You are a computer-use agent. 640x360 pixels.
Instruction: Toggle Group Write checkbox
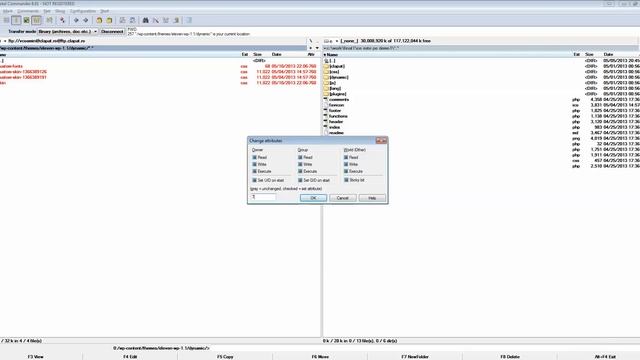[x=300, y=164]
